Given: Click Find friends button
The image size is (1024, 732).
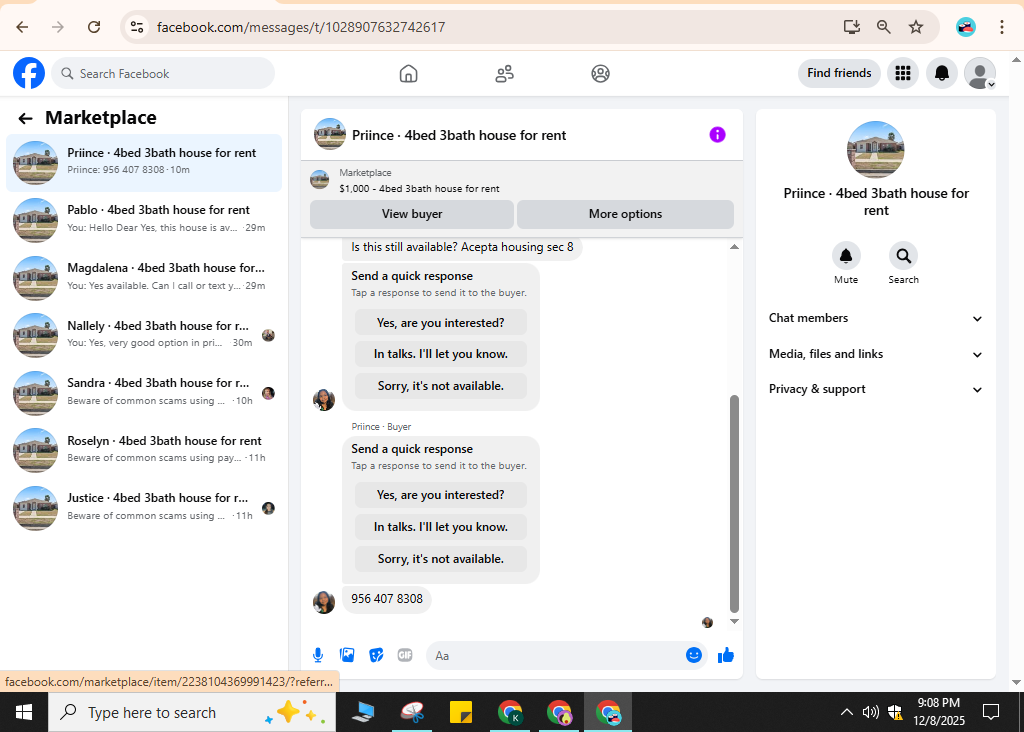Looking at the screenshot, I should [x=839, y=73].
